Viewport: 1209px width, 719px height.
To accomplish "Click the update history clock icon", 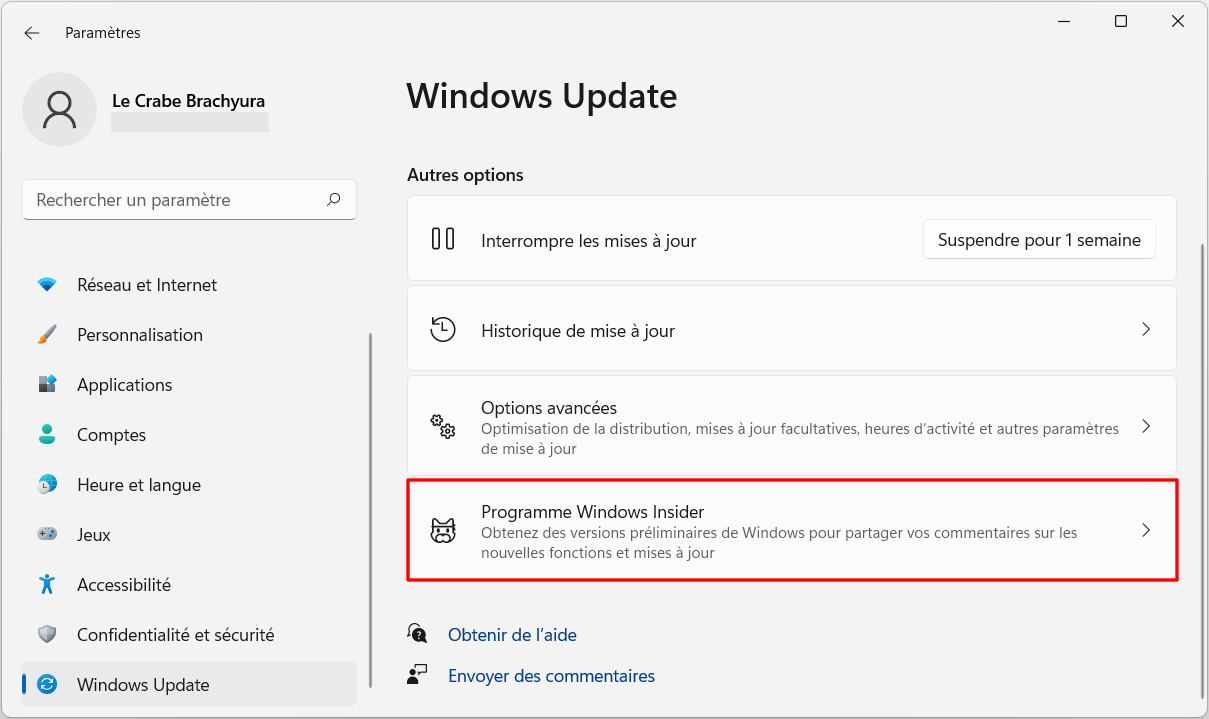I will [x=443, y=329].
